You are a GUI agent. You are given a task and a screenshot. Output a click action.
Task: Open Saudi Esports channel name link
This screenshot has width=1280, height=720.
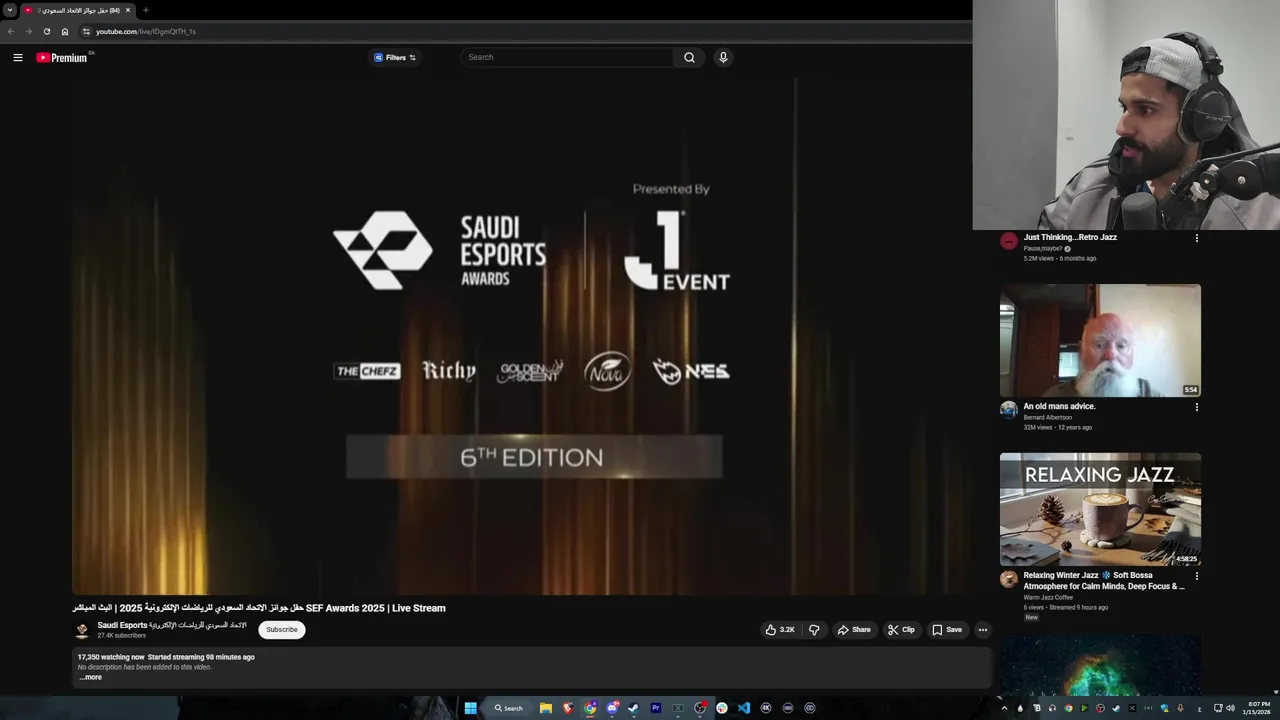click(171, 625)
